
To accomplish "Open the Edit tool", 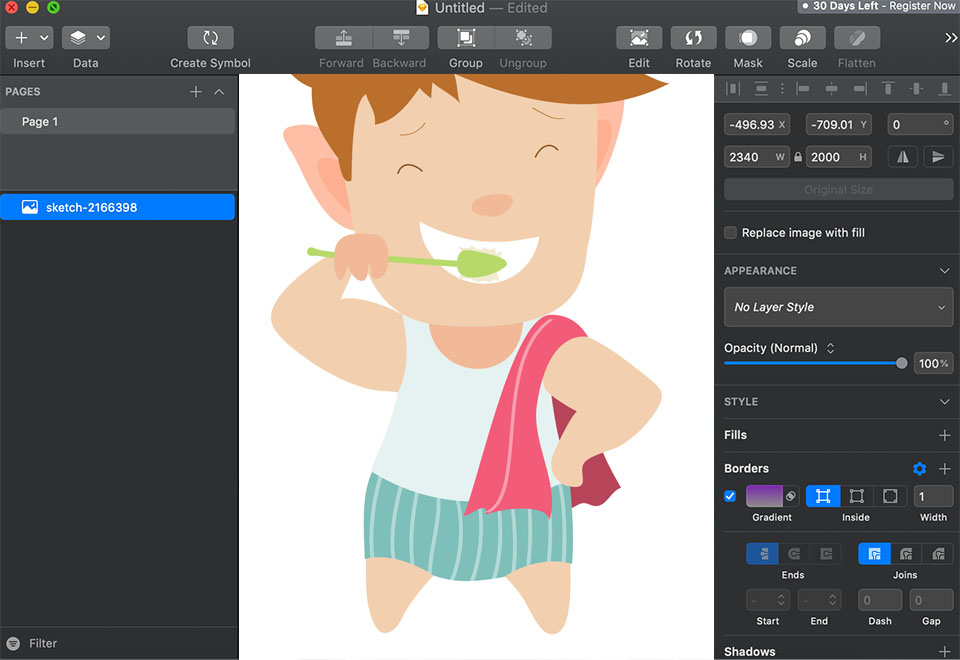I will [639, 38].
